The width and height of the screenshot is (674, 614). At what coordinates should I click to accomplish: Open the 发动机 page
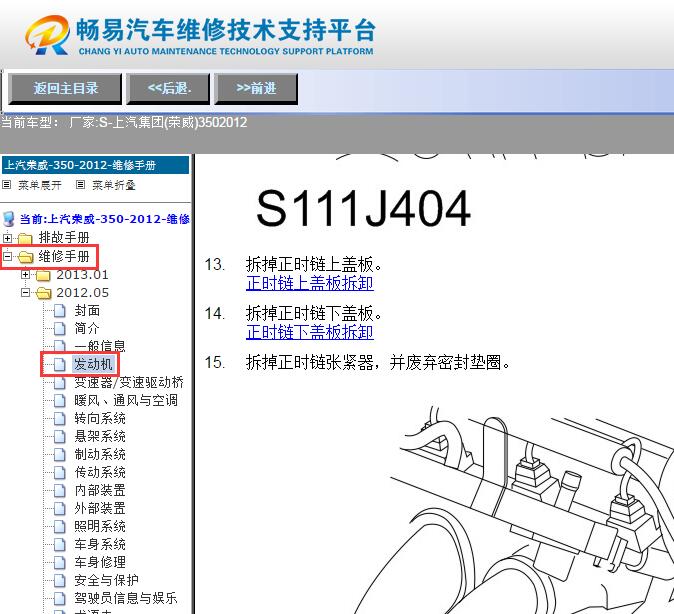(x=93, y=364)
